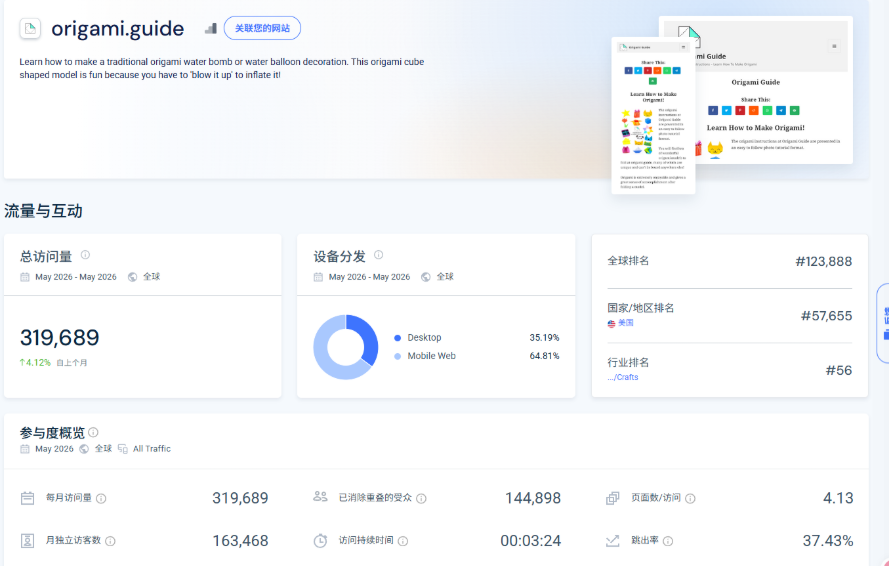Click the origami.guide domain heading

118,29
